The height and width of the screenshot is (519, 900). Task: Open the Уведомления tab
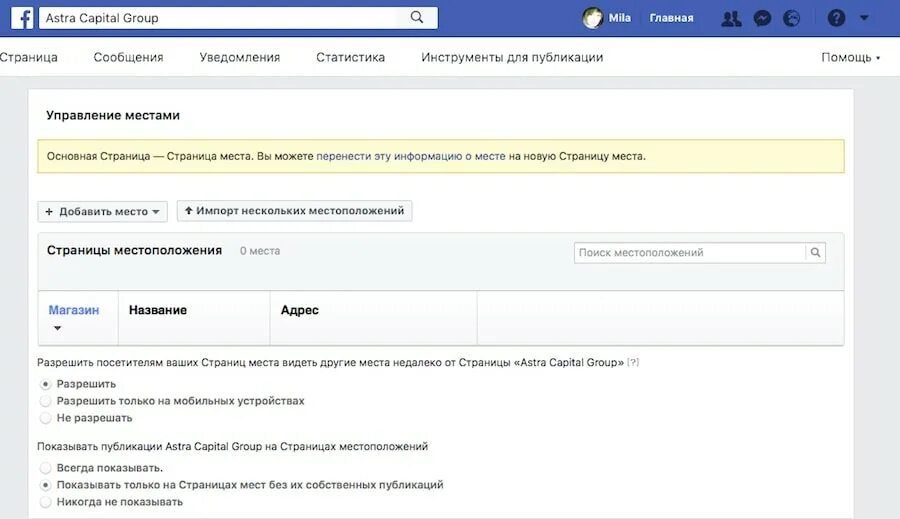[x=240, y=57]
